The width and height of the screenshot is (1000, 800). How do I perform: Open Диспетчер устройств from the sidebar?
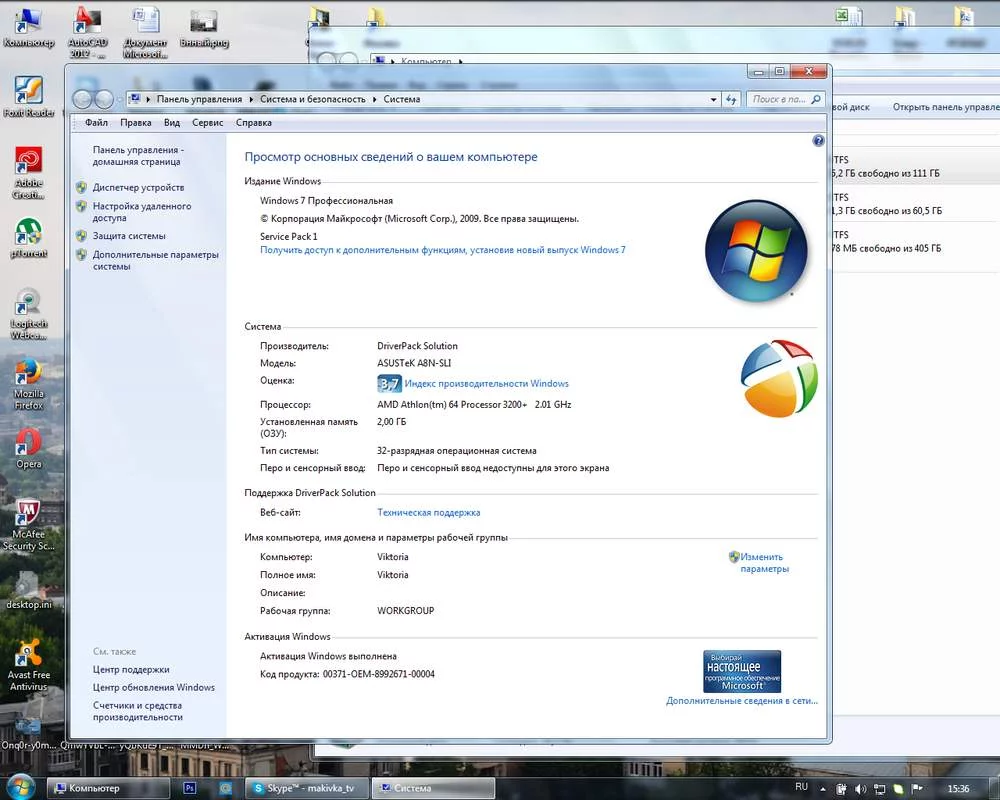[x=138, y=187]
